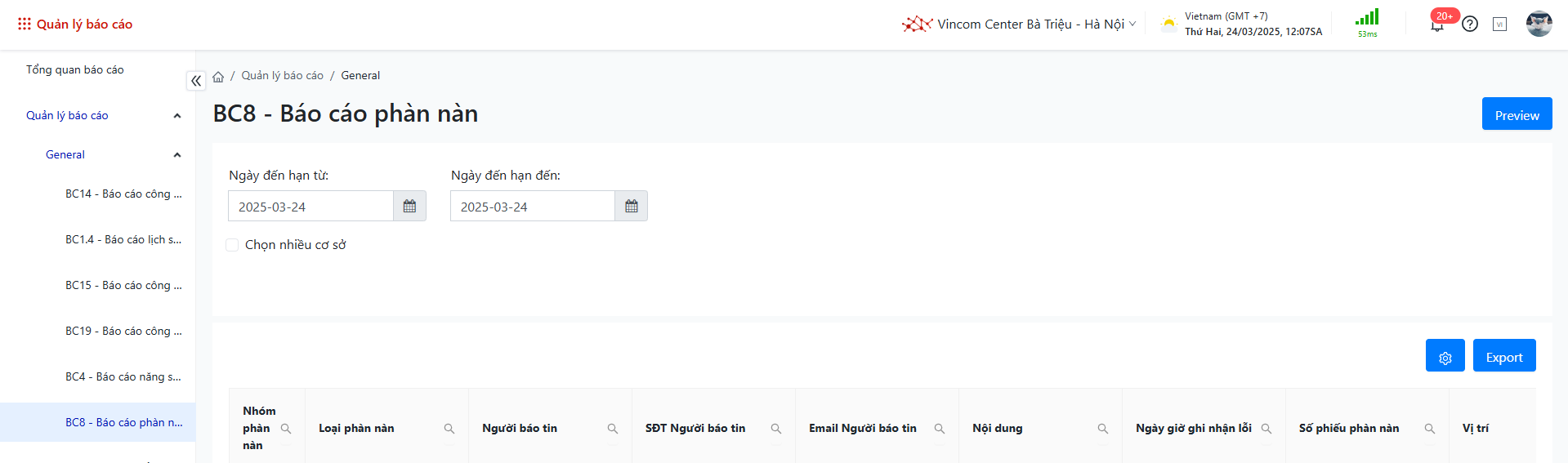Viewport: 1568px width, 463px height.
Task: Click the home breadcrumb icon
Action: [218, 76]
